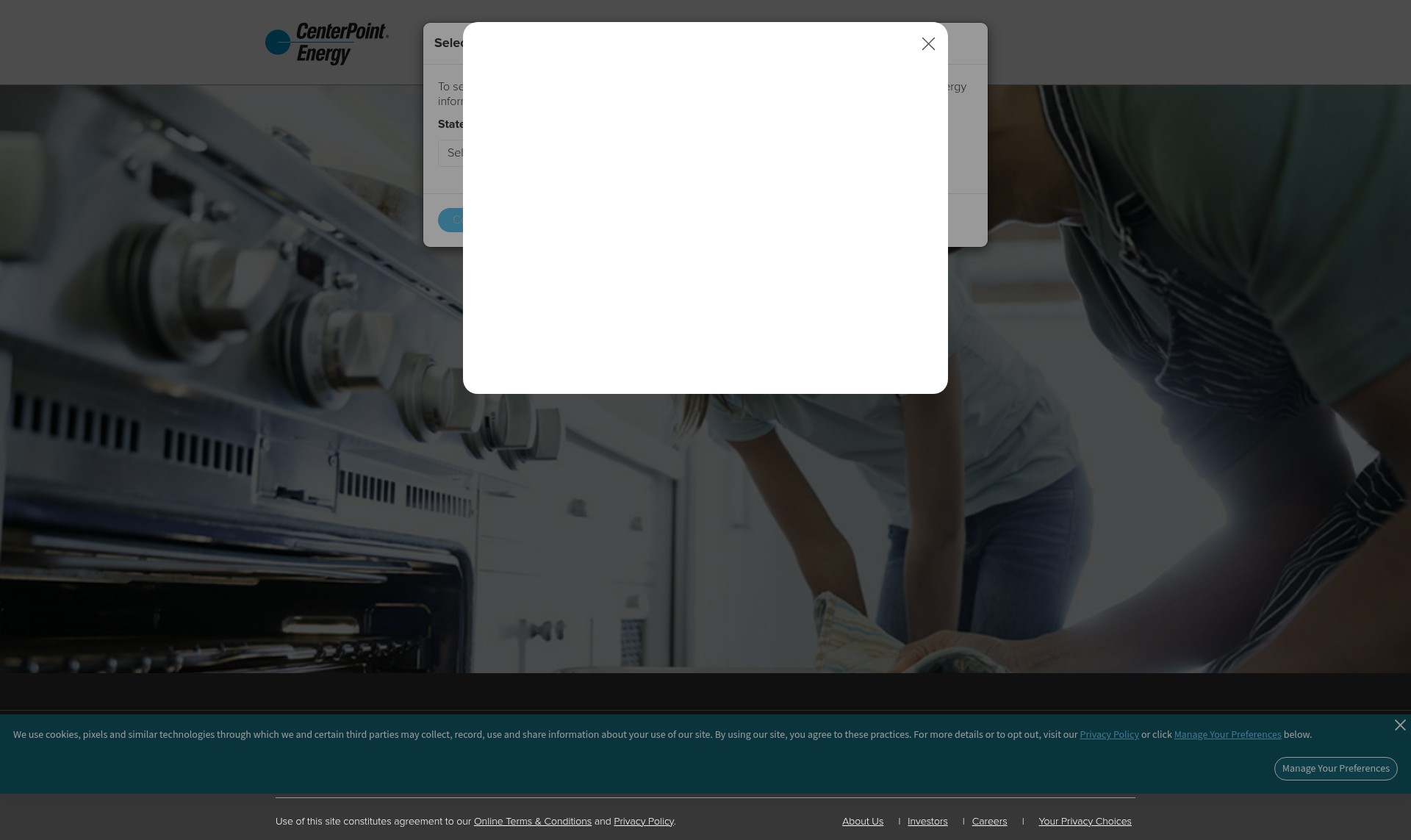Open the footer Privacy Policy link

(x=644, y=822)
